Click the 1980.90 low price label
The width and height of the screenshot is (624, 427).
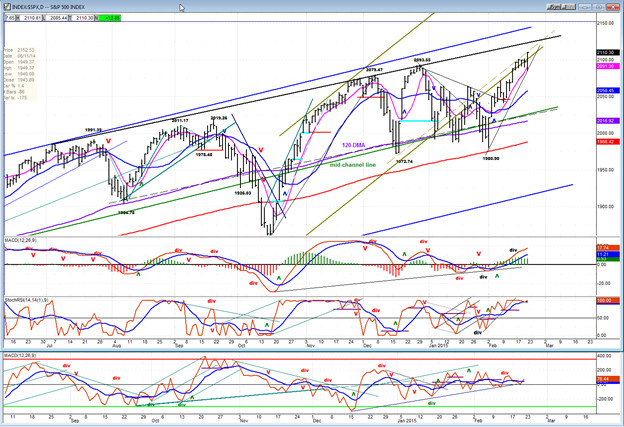pos(491,158)
